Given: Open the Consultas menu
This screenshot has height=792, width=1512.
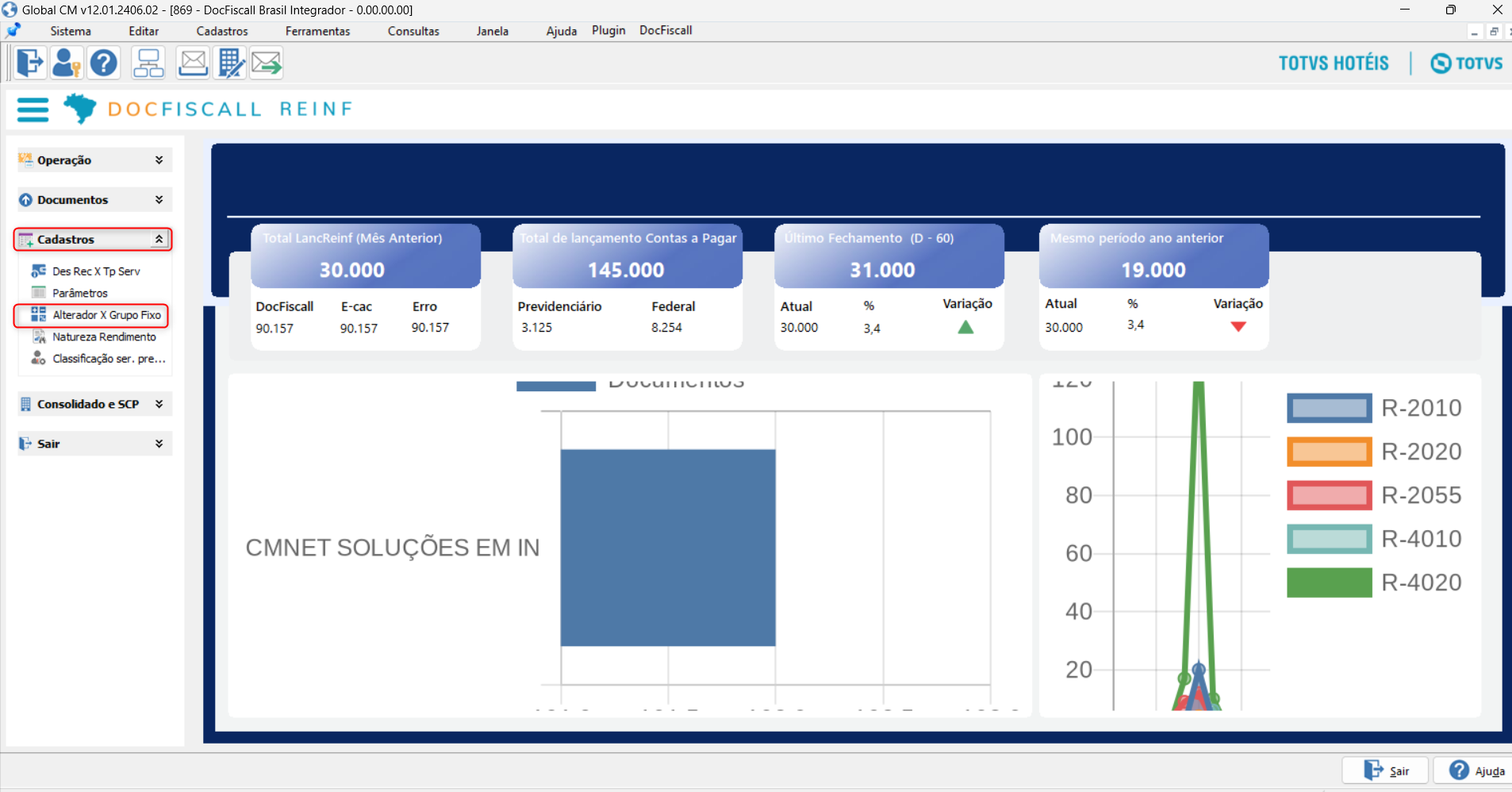Looking at the screenshot, I should [413, 31].
